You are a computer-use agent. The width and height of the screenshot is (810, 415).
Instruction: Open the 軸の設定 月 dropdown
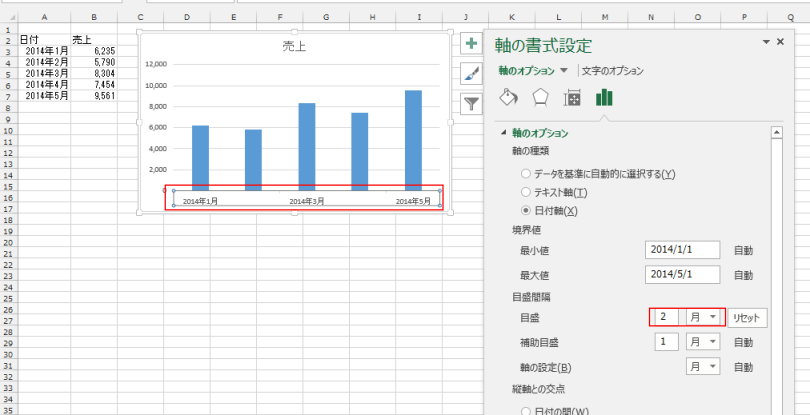(x=703, y=367)
